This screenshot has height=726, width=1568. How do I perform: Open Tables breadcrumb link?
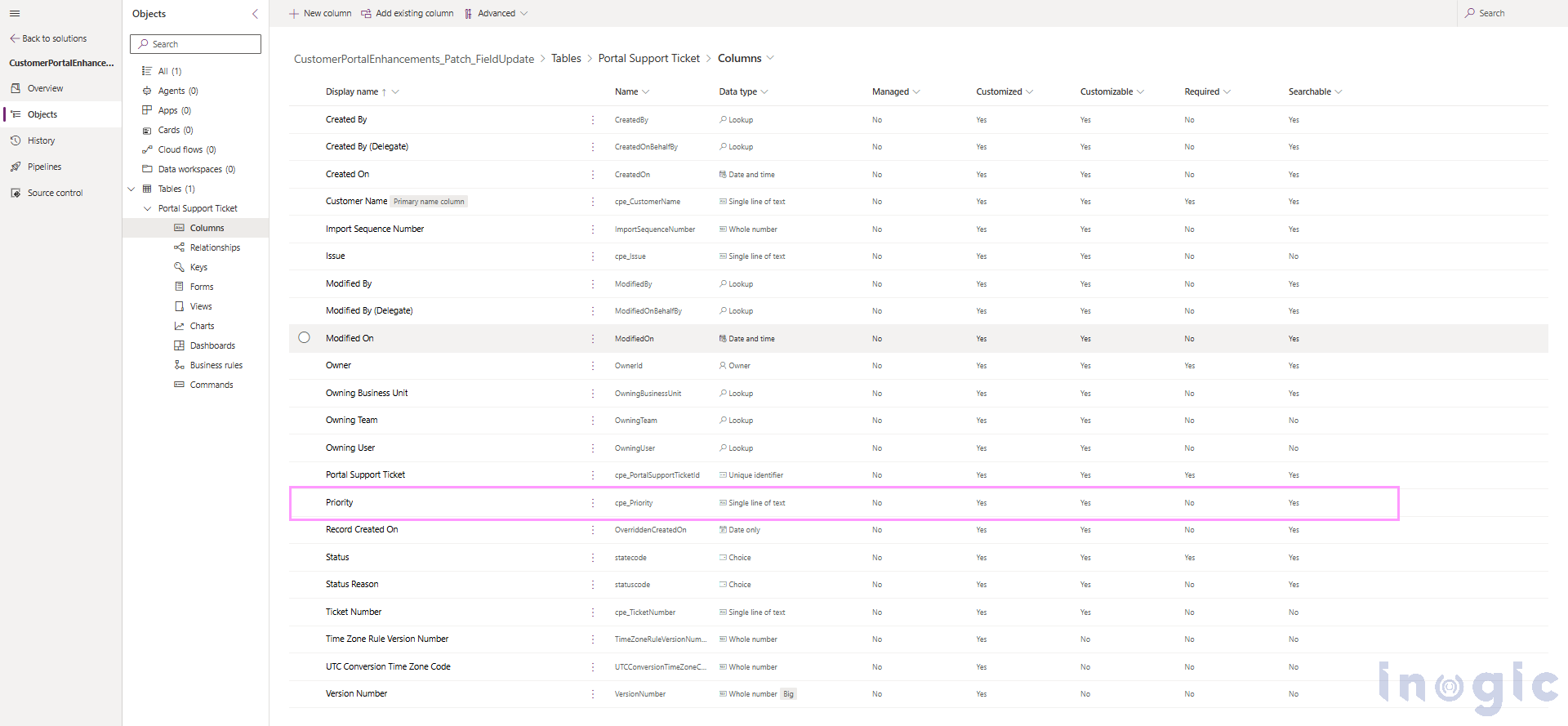click(566, 58)
